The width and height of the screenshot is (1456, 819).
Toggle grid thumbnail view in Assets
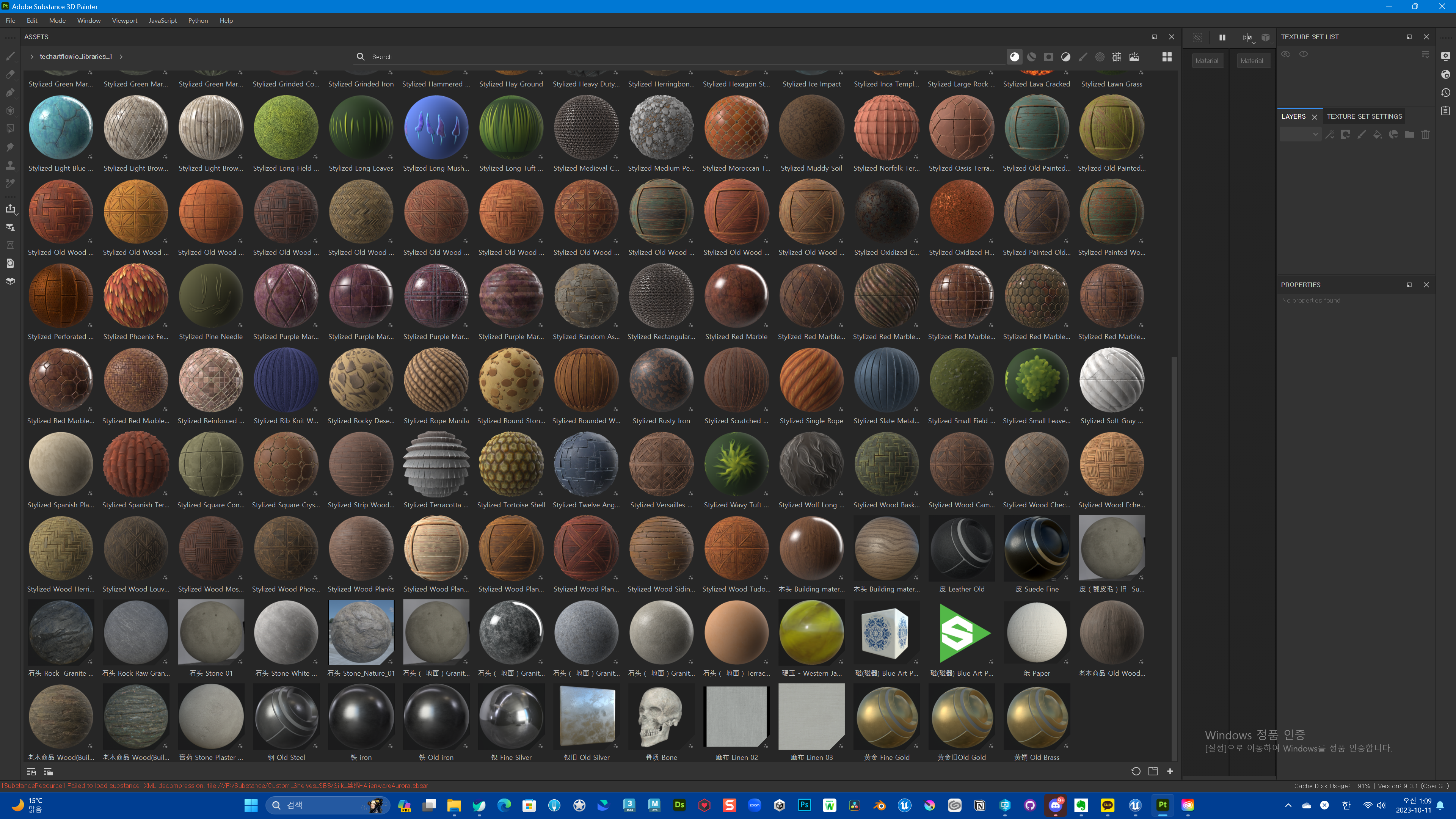pos(1167,56)
